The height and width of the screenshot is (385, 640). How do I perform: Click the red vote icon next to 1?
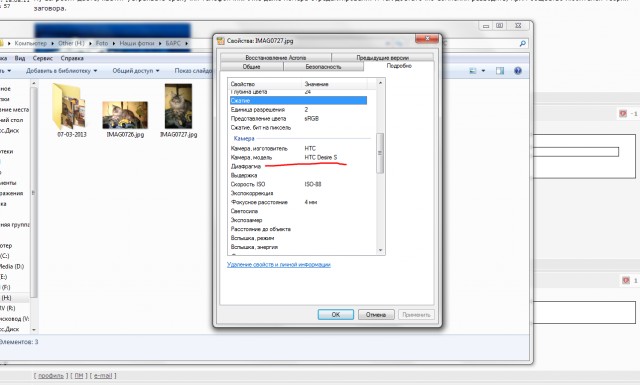[626, 280]
